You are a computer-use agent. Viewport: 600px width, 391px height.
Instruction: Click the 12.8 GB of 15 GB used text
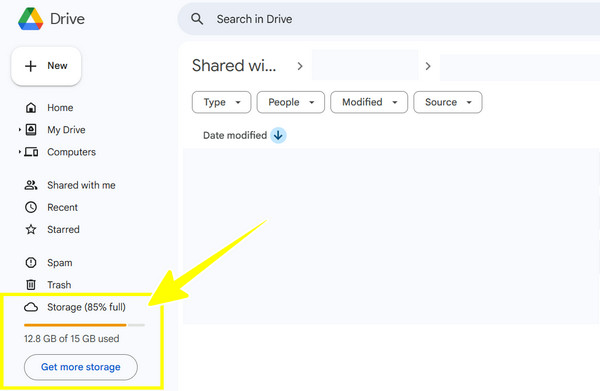pos(72,339)
